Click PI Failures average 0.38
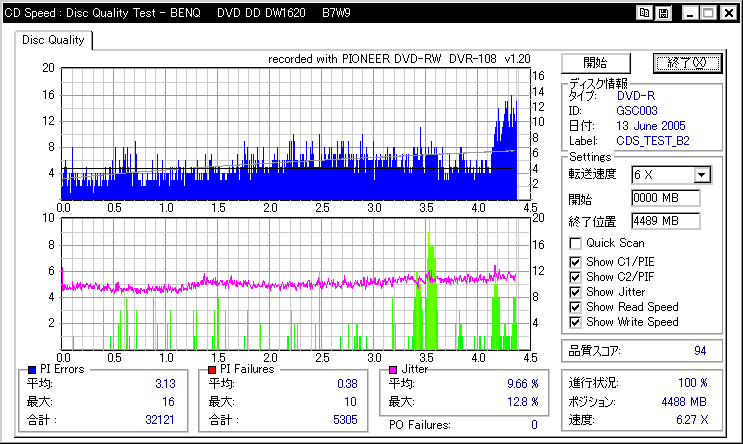The width and height of the screenshot is (743, 444). coord(347,384)
